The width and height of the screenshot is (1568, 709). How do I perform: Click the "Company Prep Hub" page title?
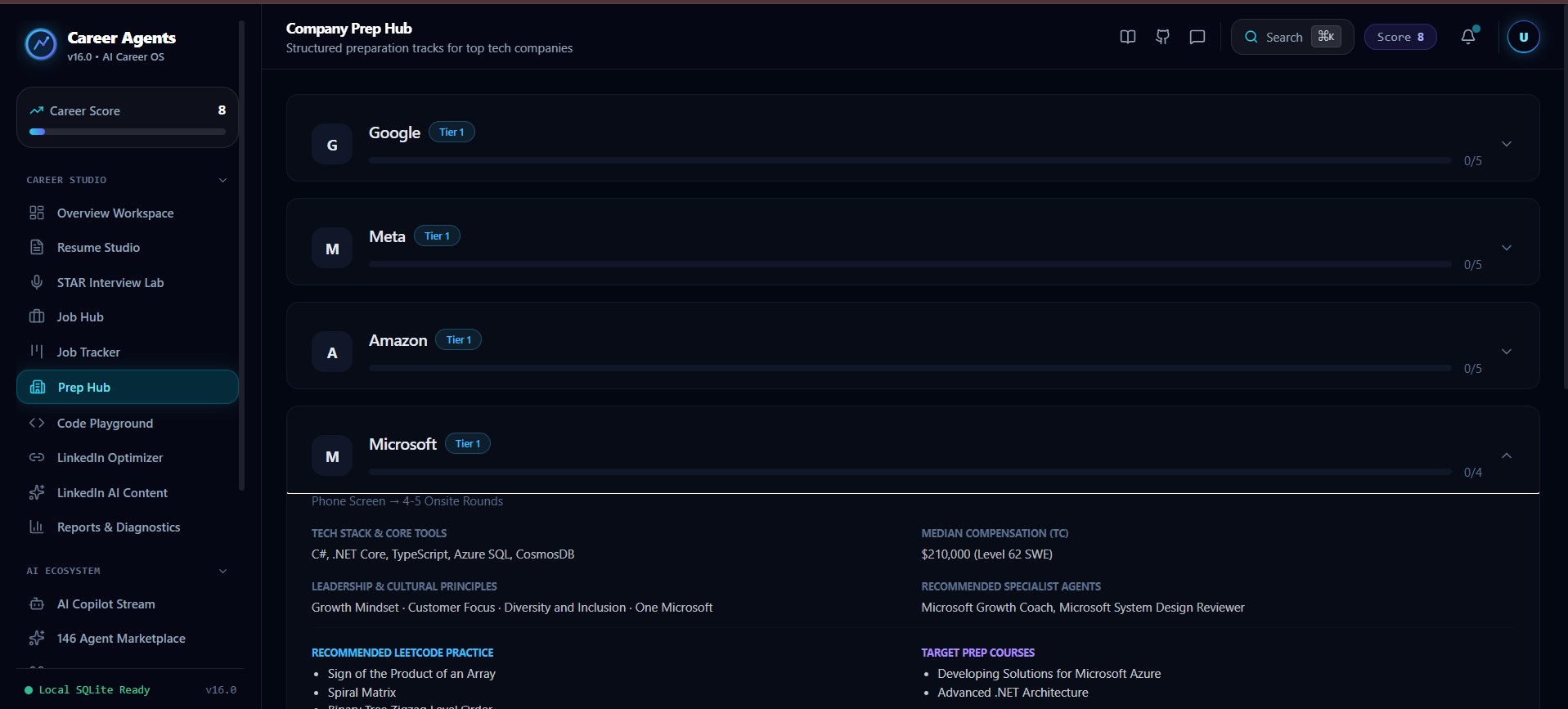click(x=349, y=29)
